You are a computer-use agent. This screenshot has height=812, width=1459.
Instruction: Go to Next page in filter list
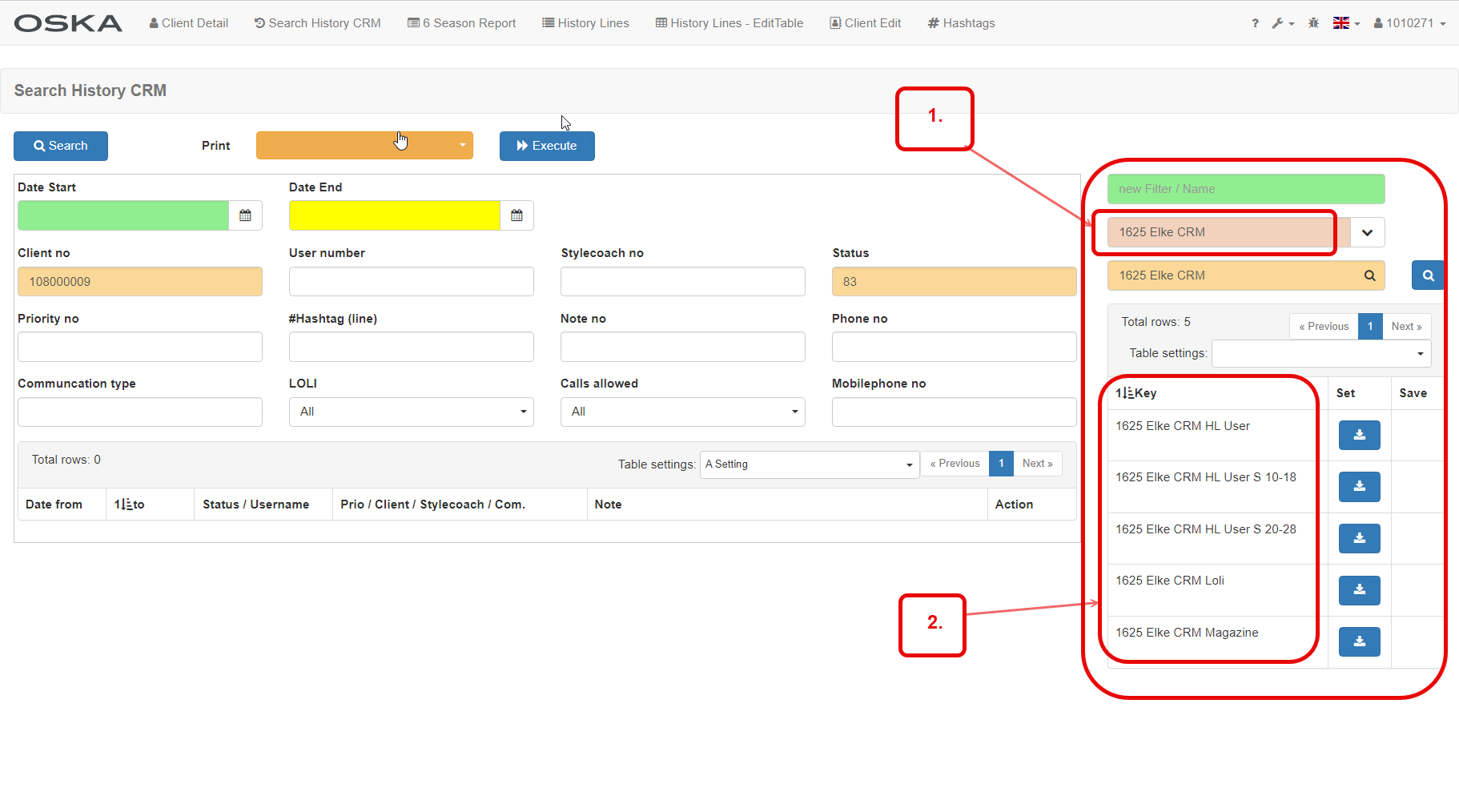1407,327
